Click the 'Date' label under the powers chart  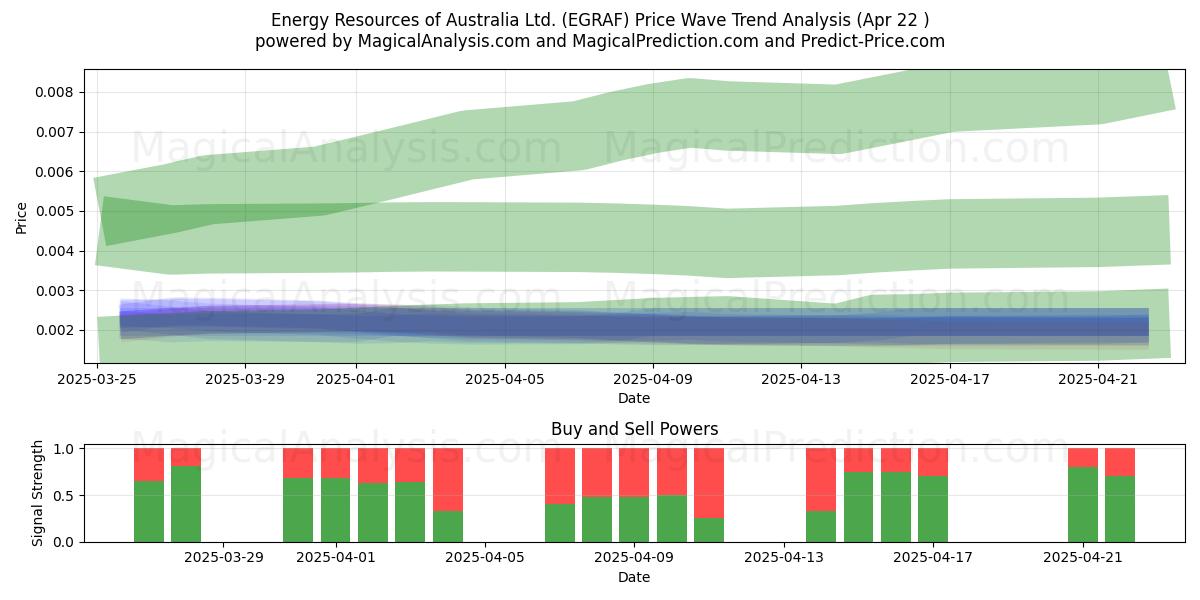pos(634,577)
